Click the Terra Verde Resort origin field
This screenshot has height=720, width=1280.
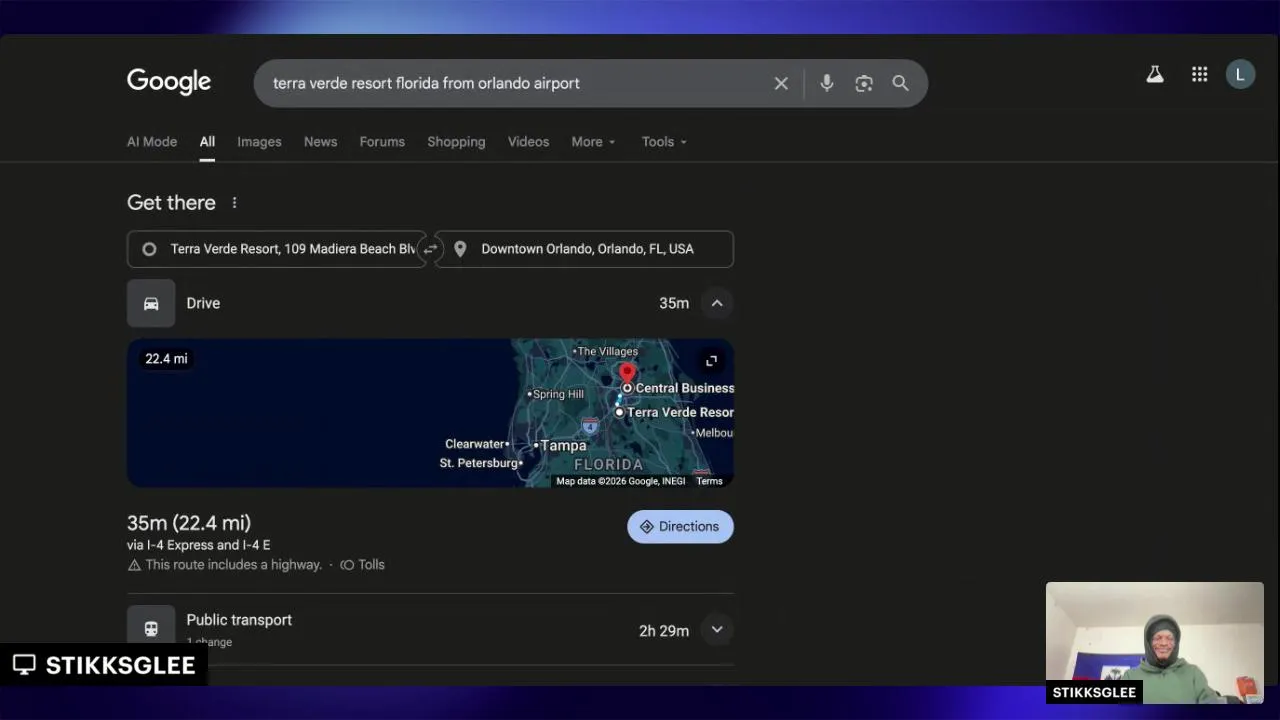(x=276, y=249)
